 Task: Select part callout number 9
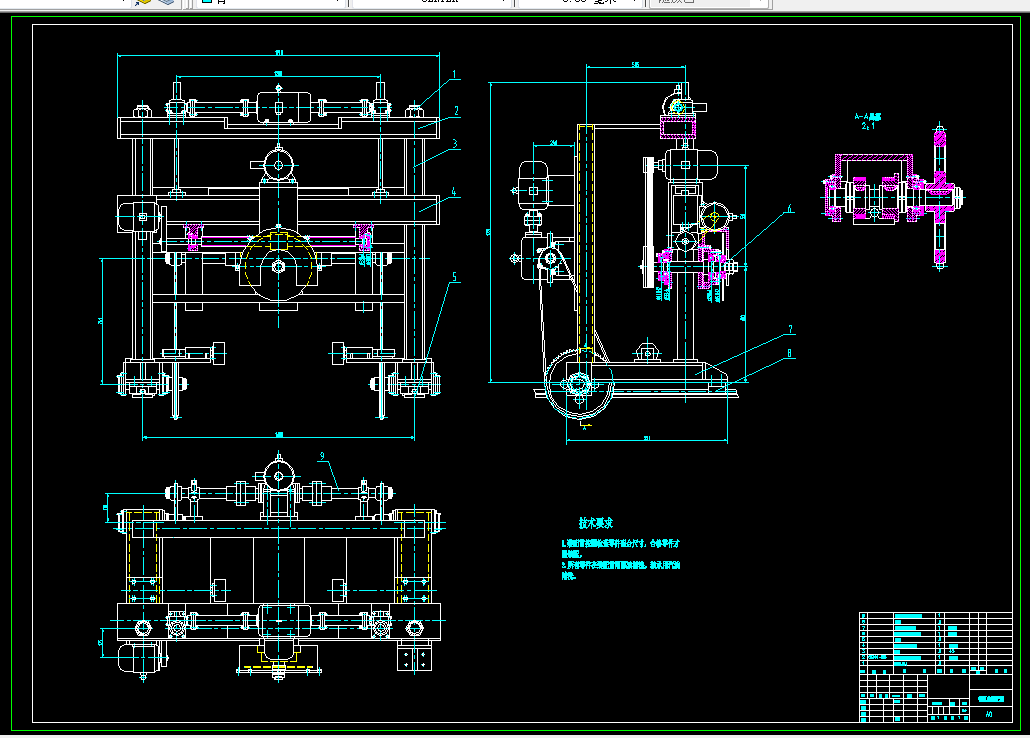[323, 456]
